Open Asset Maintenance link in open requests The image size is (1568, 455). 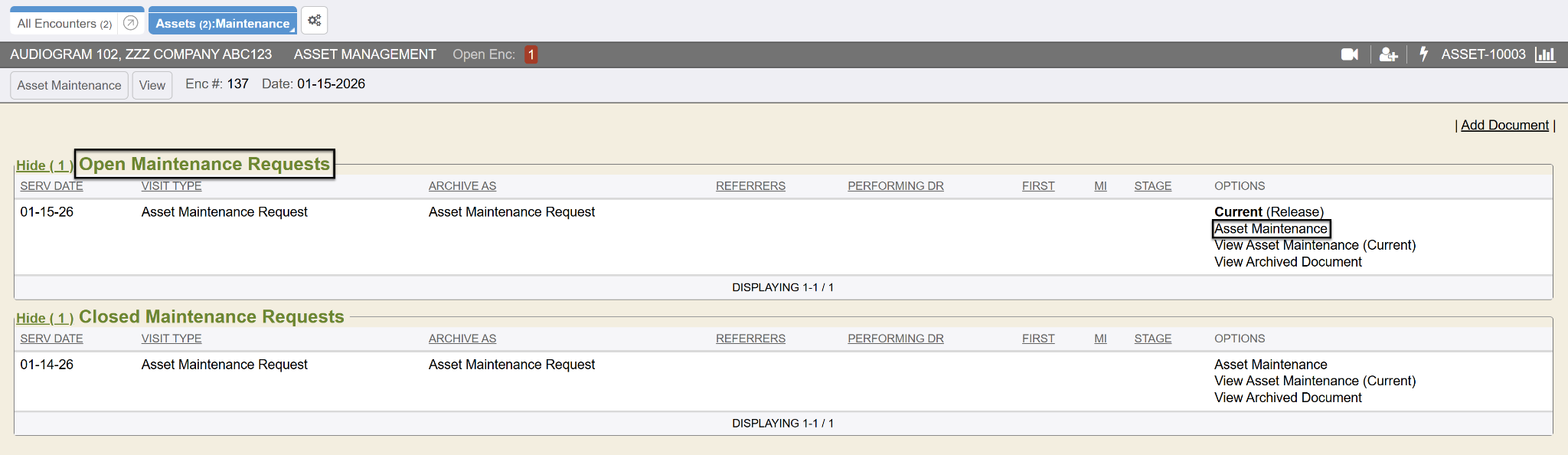1271,228
